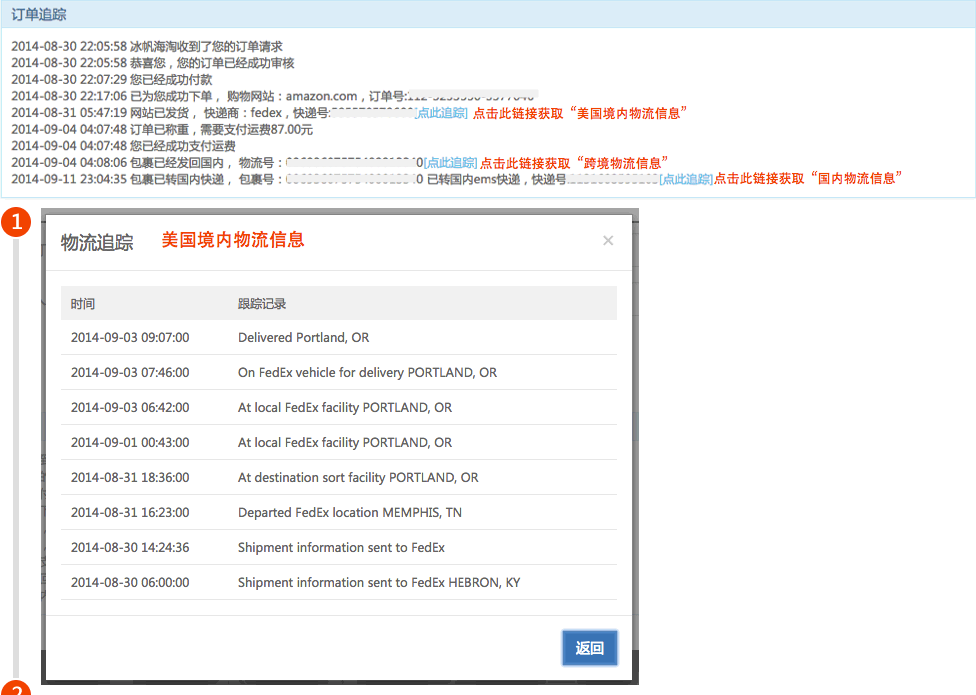Click the blue 返回 button
This screenshot has width=976, height=695.
pos(589,648)
